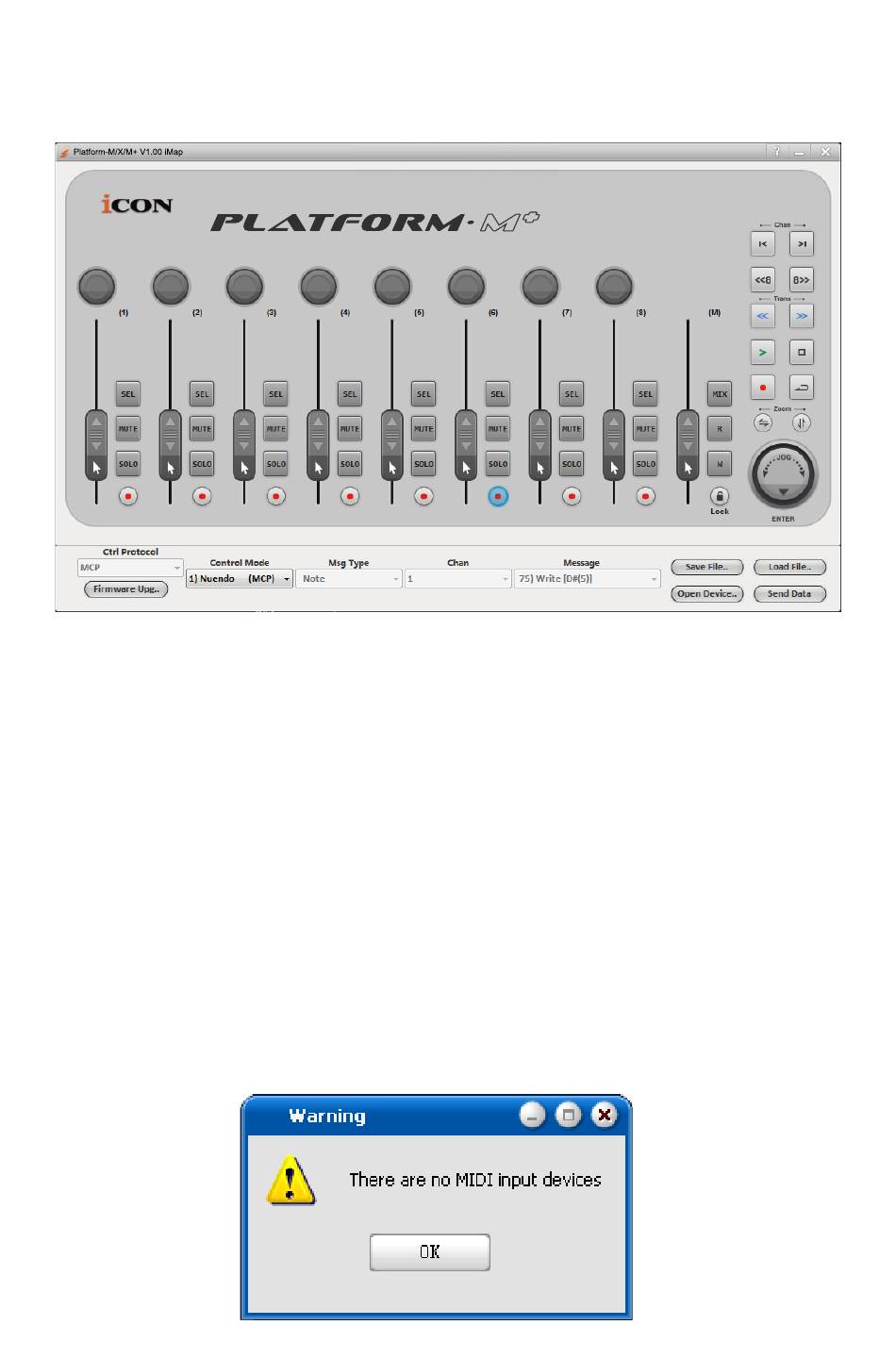
Task: Click the rotary knob above channel 1
Action: (x=97, y=286)
